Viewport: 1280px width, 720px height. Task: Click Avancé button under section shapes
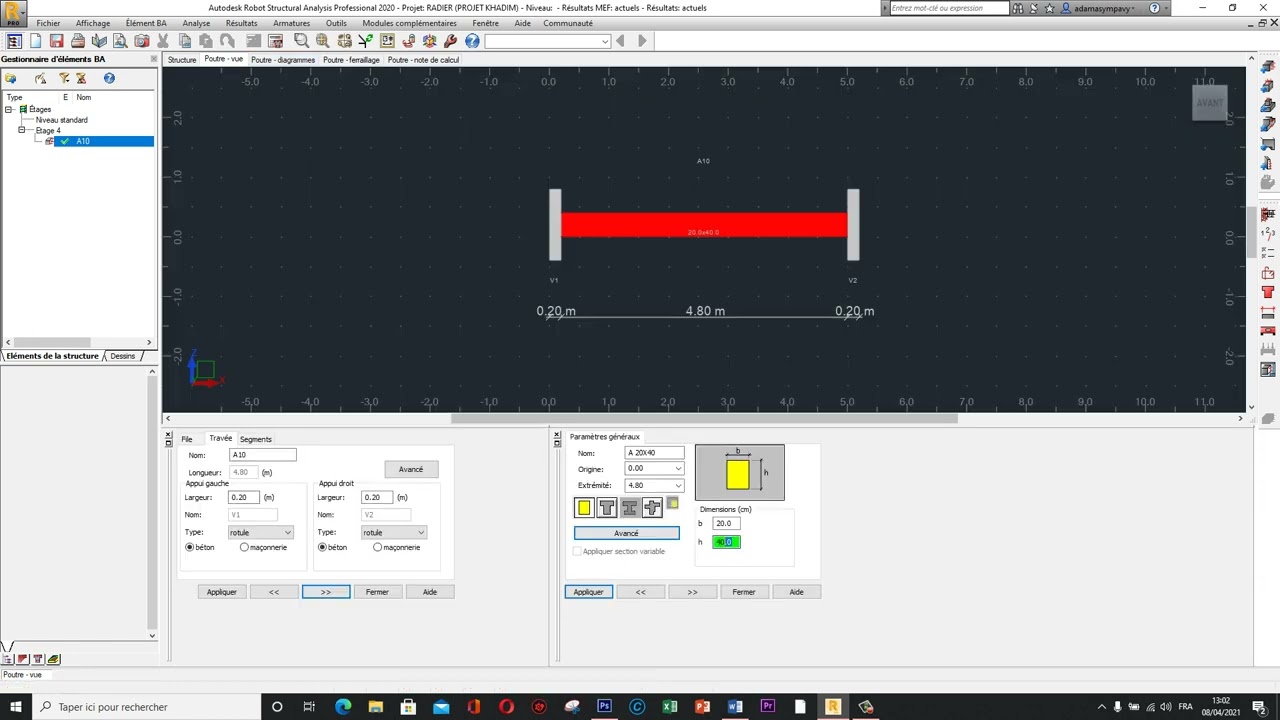(627, 533)
